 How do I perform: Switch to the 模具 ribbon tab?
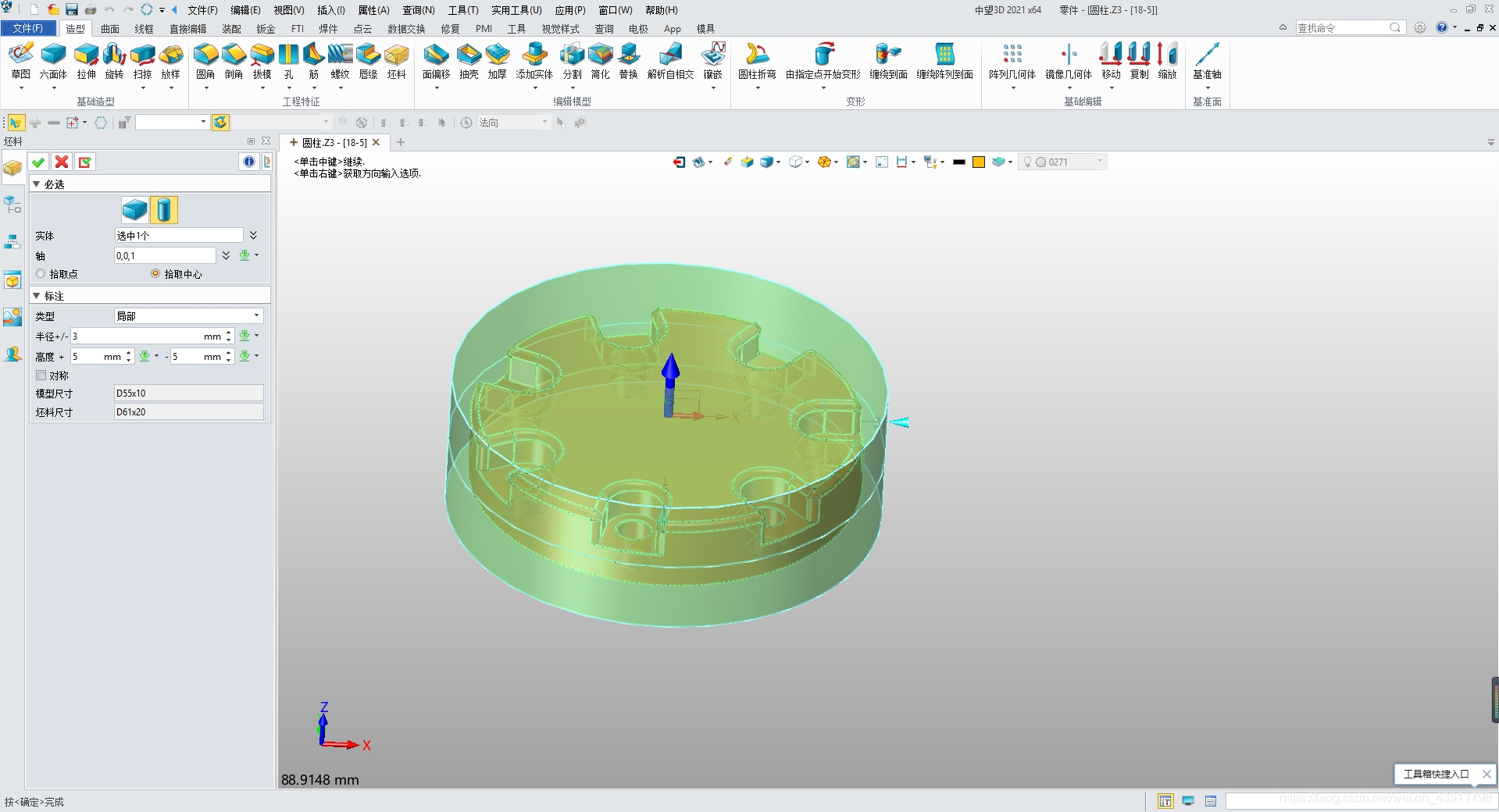[x=705, y=29]
